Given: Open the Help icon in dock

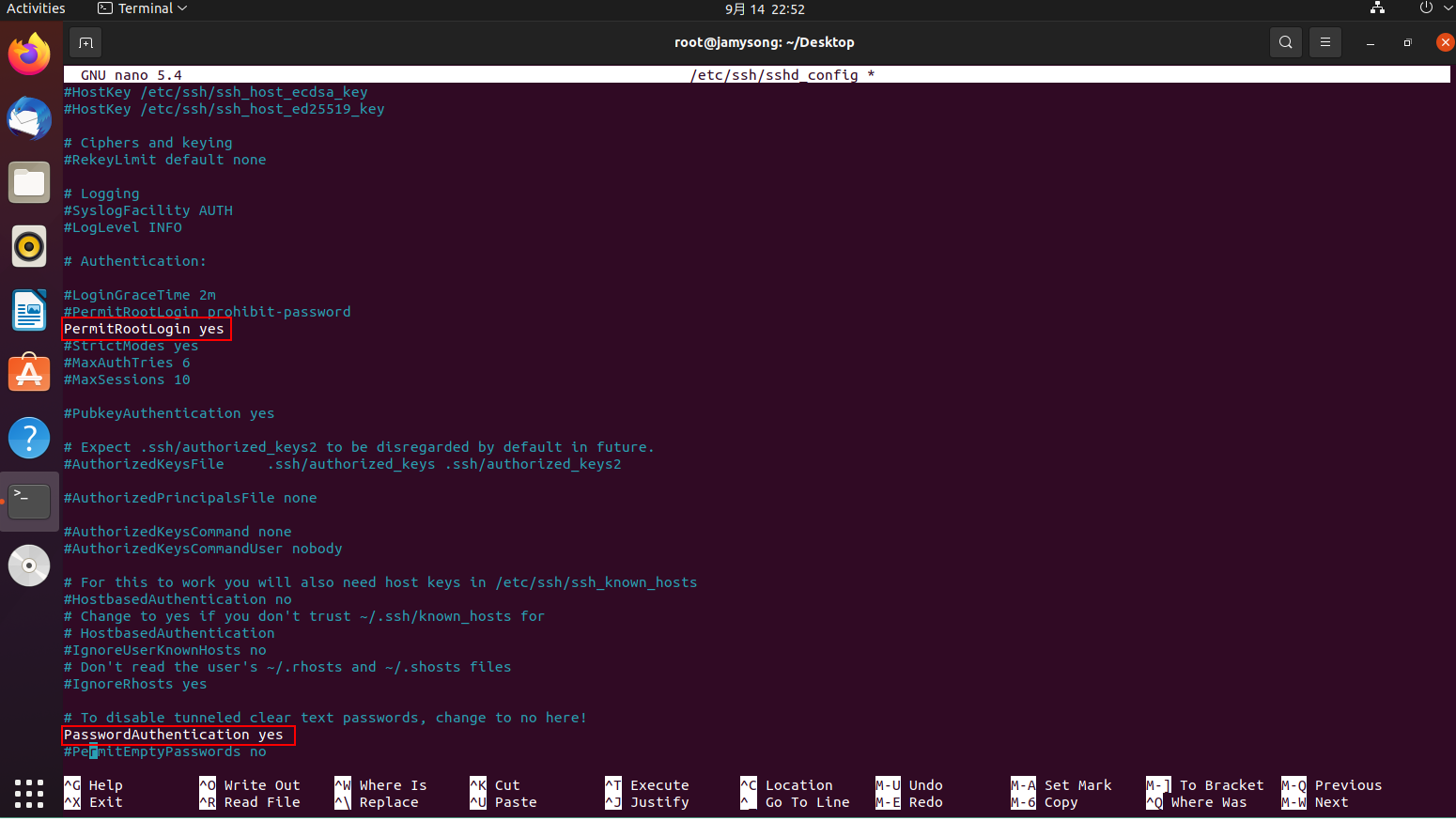Looking at the screenshot, I should point(29,438).
